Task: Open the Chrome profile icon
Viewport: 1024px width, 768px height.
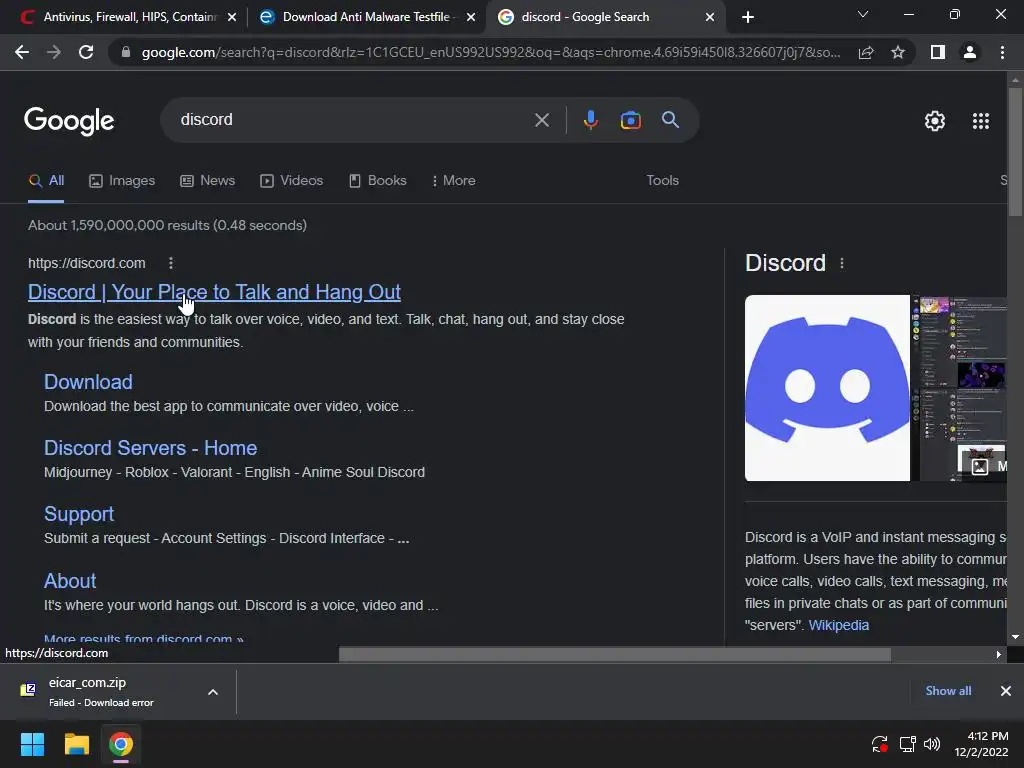Action: pos(970,52)
